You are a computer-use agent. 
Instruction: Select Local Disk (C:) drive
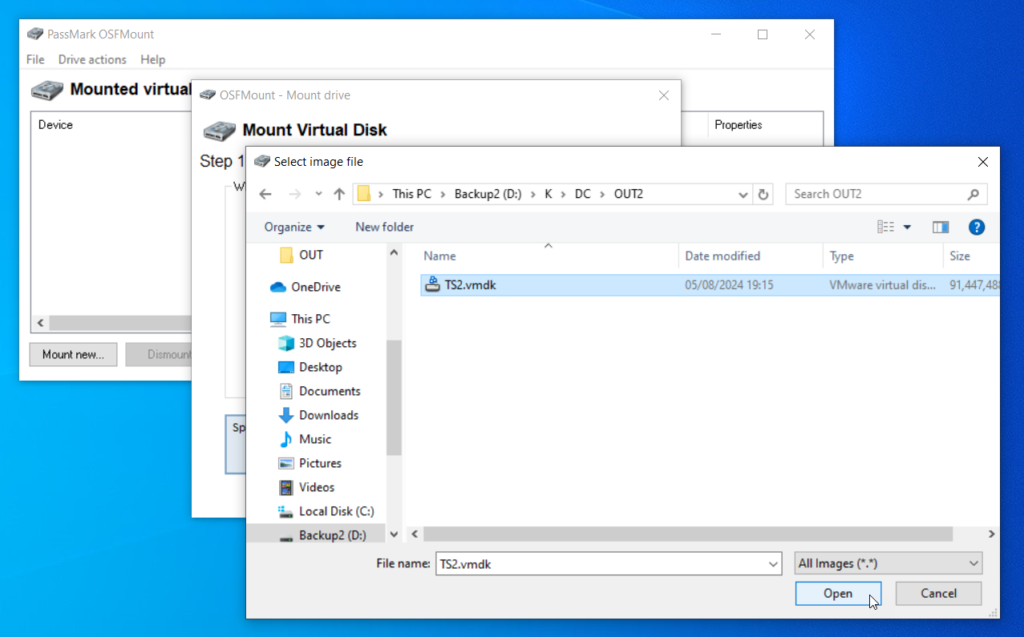point(336,512)
